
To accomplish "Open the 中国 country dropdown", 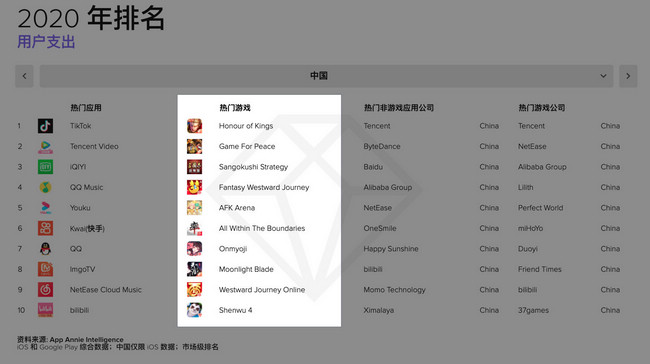I will tap(326, 76).
